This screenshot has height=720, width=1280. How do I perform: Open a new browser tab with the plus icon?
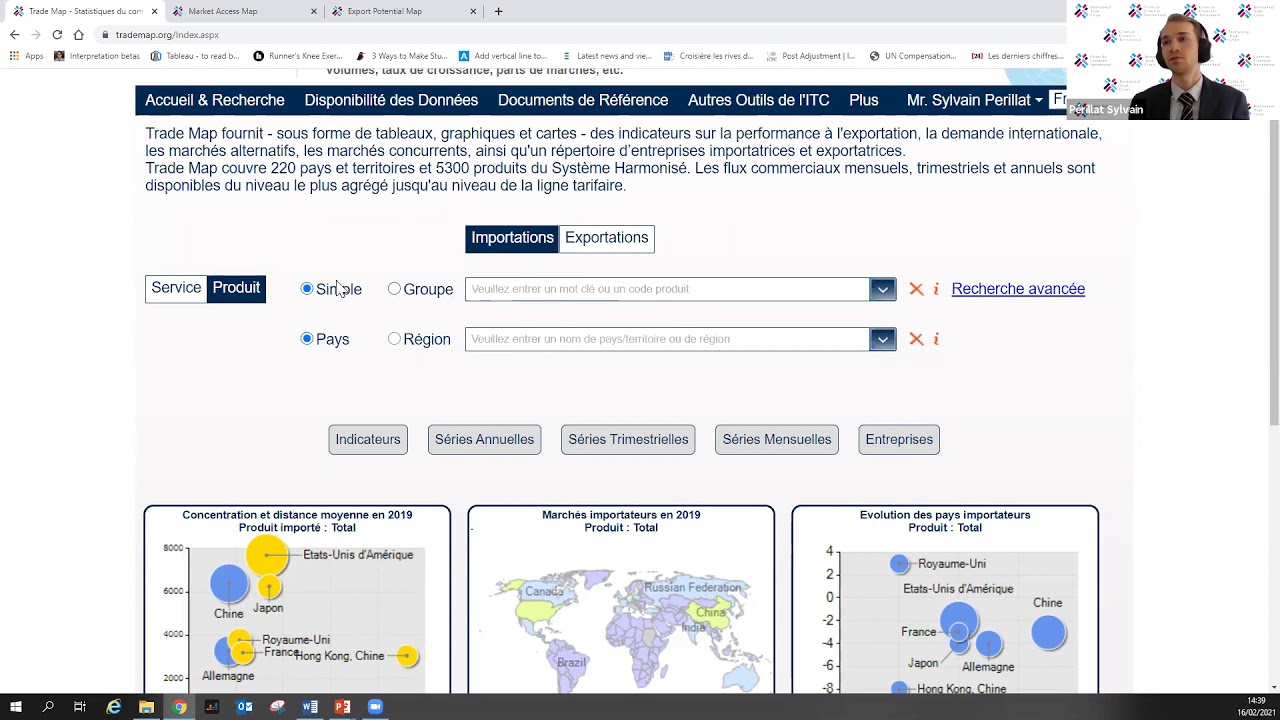coord(498,11)
